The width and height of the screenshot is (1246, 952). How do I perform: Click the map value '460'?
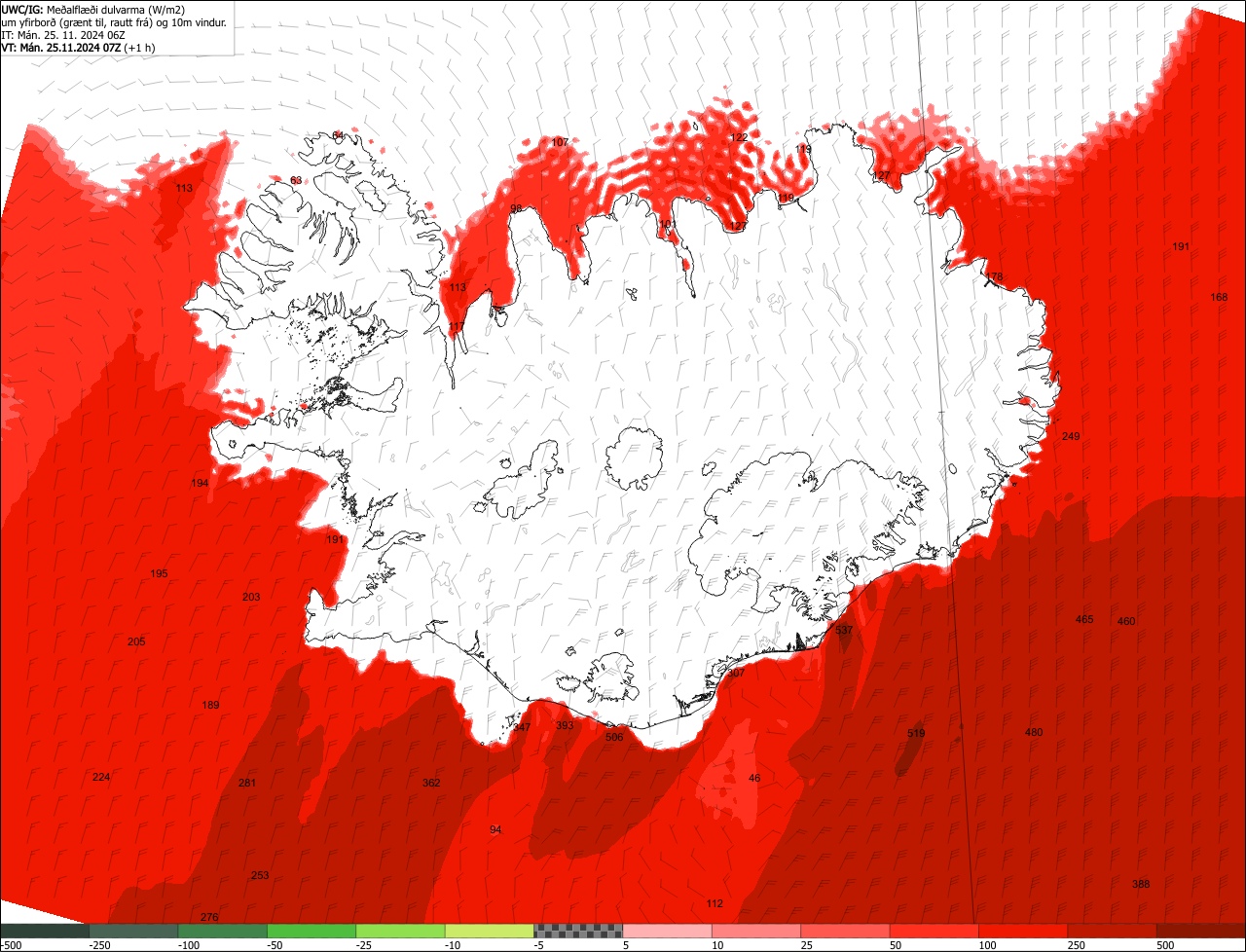[1126, 621]
